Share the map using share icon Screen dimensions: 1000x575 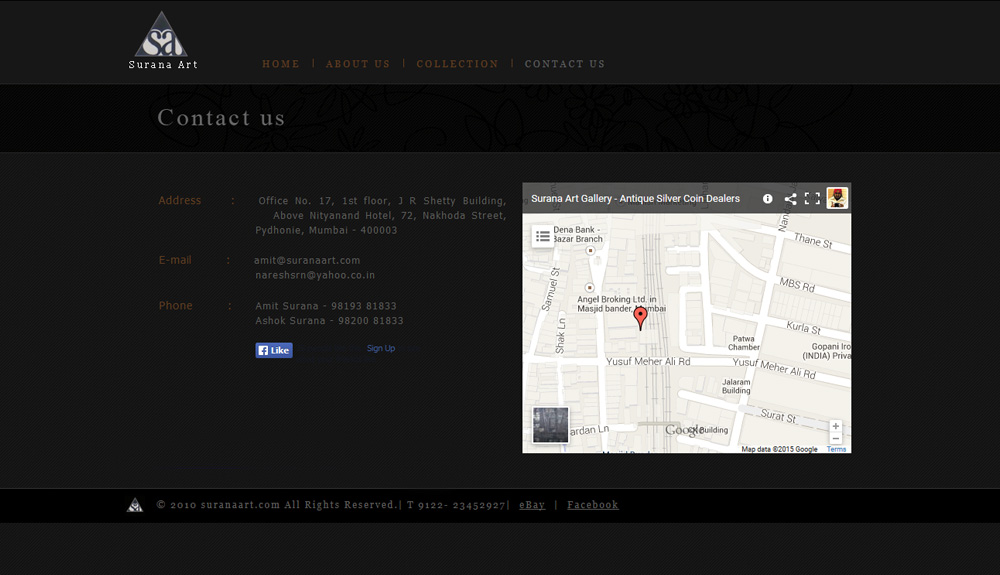[790, 199]
